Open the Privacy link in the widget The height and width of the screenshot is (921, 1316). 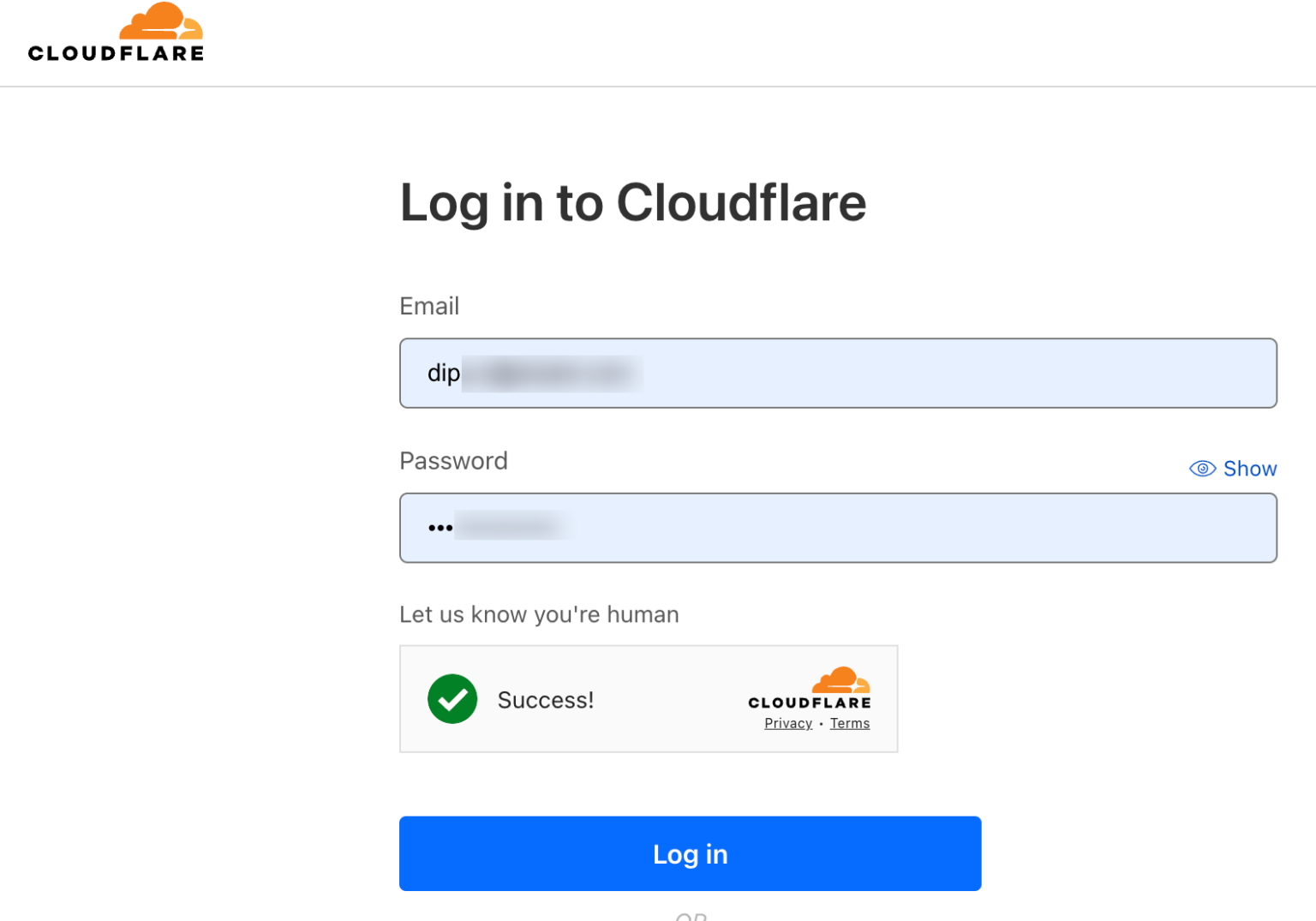point(787,723)
